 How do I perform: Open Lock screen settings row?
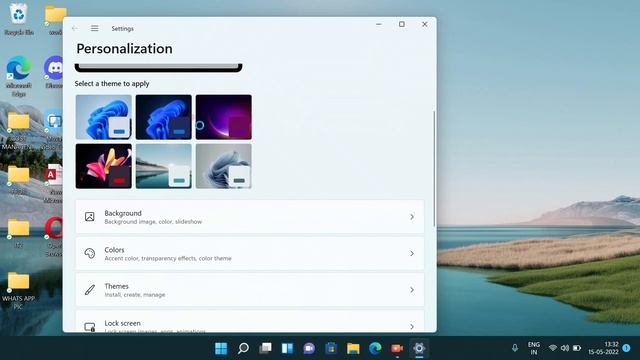(x=250, y=321)
